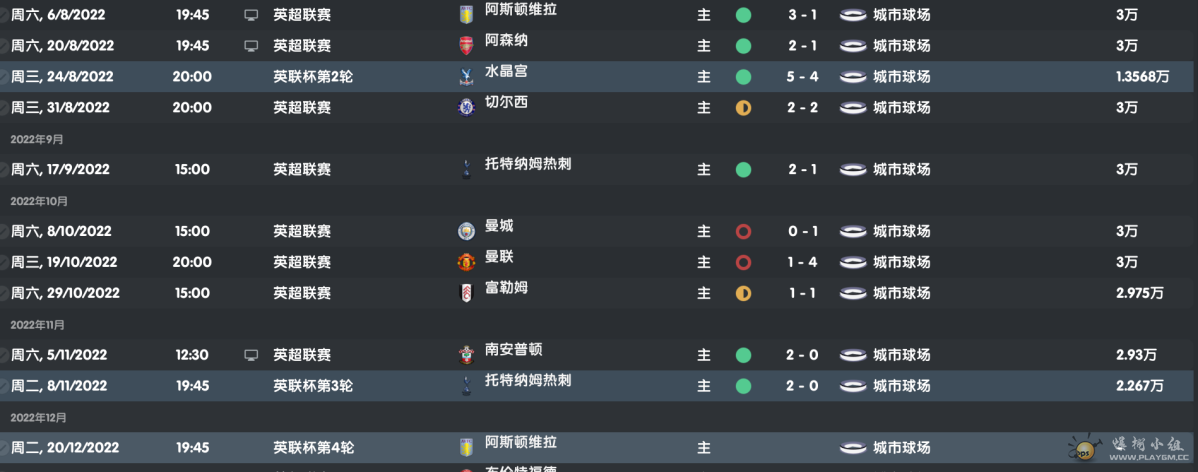Click the Manchester City crest icon
This screenshot has height=472, width=1198.
[465, 231]
